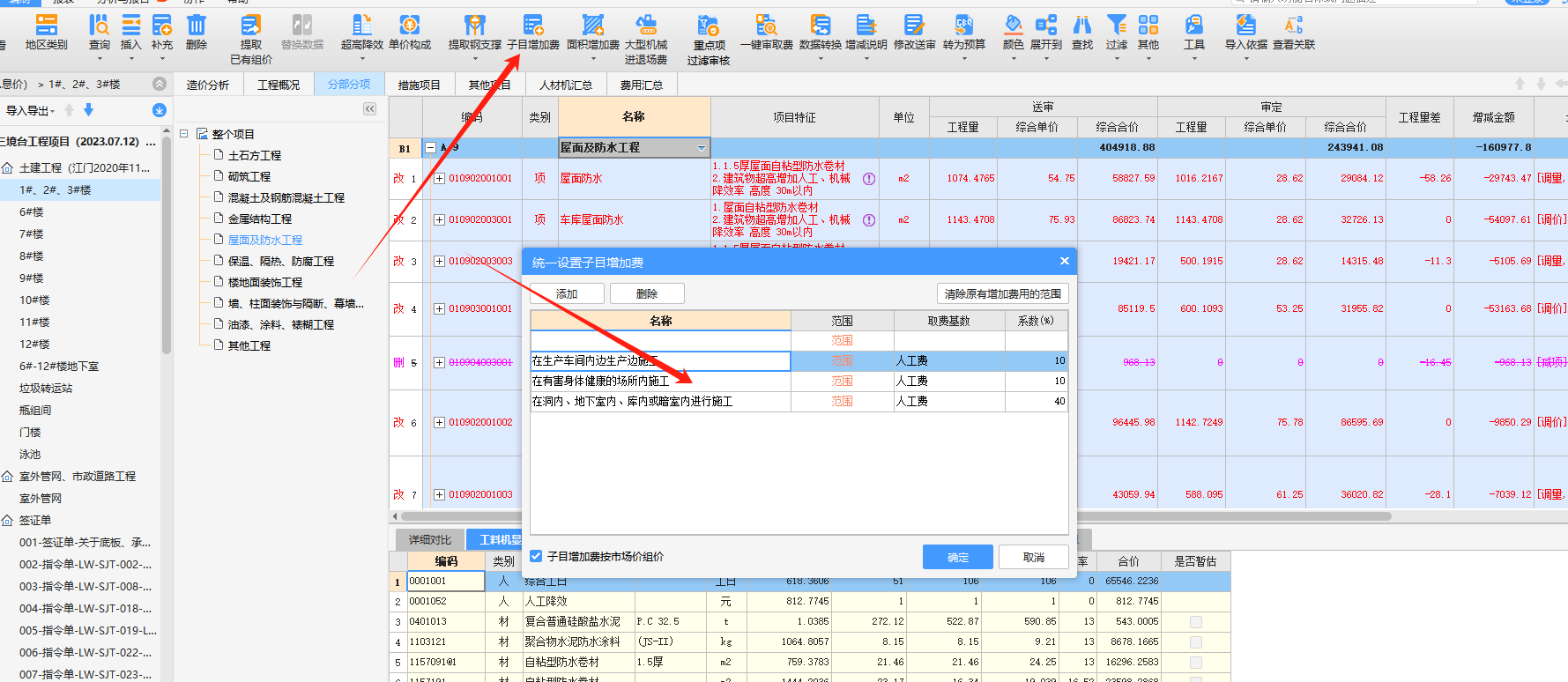Collapse the project tree panel arrow

pyautogui.click(x=369, y=109)
